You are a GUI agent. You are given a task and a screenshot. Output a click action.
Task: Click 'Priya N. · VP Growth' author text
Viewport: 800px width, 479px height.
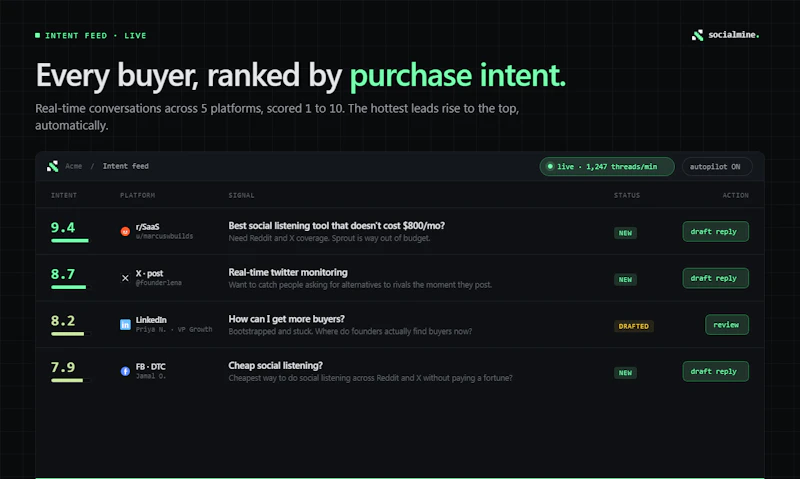(174, 330)
